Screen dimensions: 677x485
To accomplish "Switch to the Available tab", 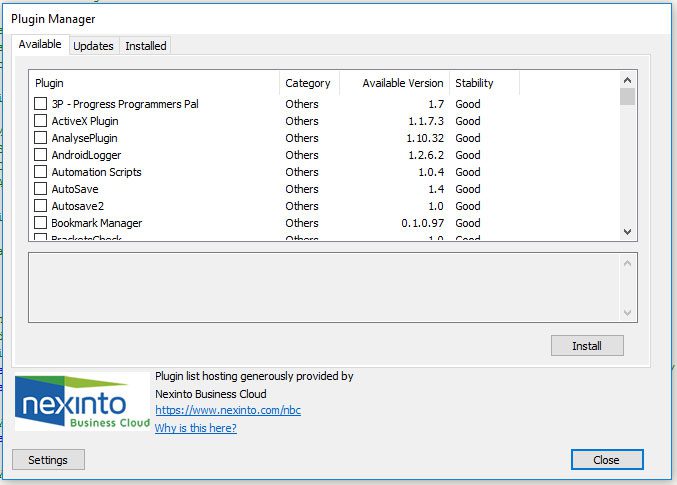I will pos(40,44).
